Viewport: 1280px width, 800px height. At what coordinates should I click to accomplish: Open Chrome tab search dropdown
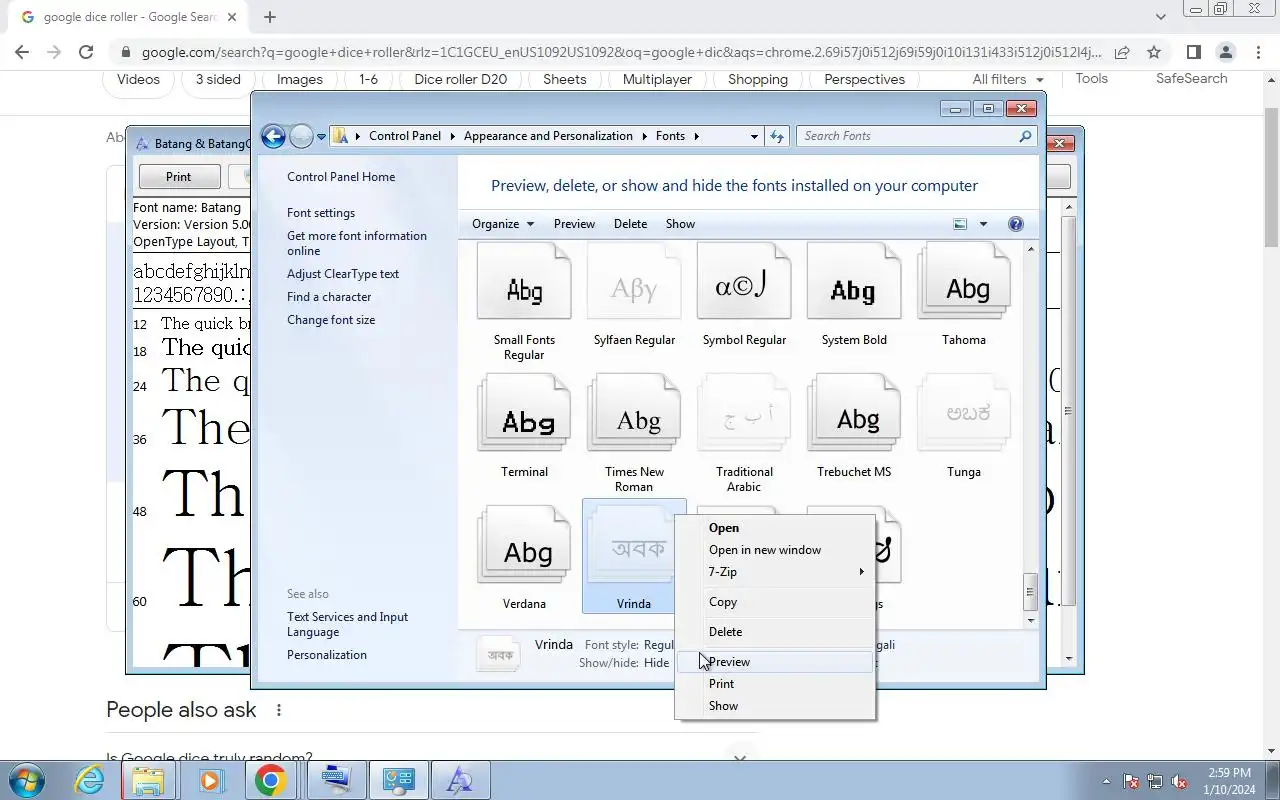(1160, 17)
